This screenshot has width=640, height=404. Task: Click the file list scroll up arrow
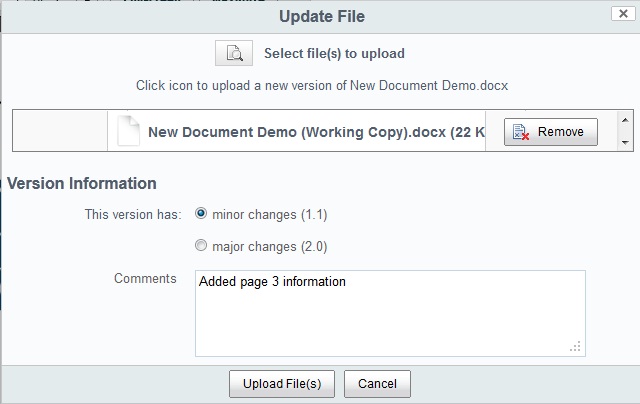(x=625, y=120)
